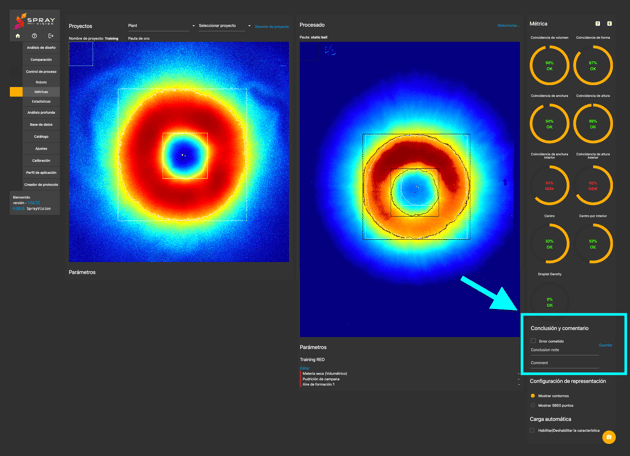The width and height of the screenshot is (630, 456).
Task: Check the Error cometido checkbox
Action: click(x=534, y=341)
